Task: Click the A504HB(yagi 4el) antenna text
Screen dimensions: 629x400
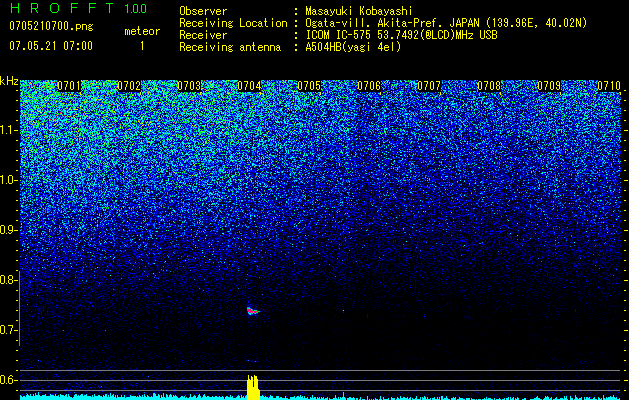Action: click(x=353, y=47)
